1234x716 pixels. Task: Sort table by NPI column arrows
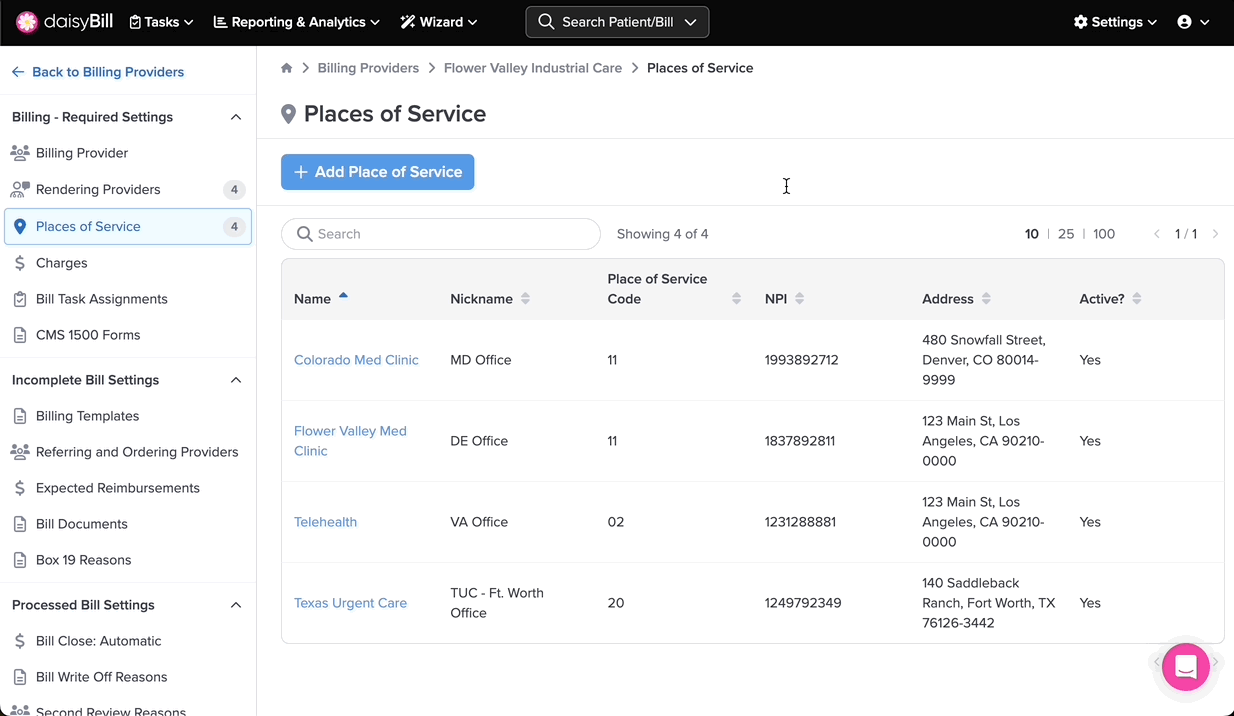click(x=799, y=299)
